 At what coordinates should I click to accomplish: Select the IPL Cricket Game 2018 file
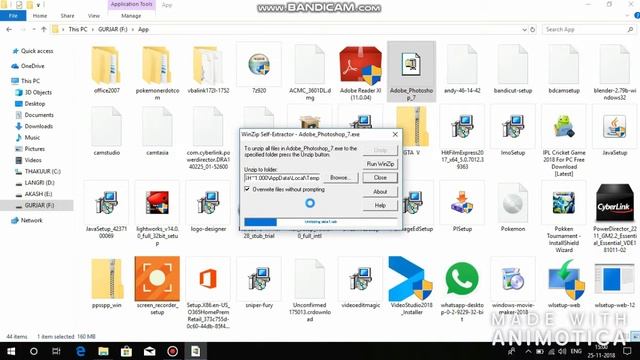pyautogui.click(x=564, y=142)
